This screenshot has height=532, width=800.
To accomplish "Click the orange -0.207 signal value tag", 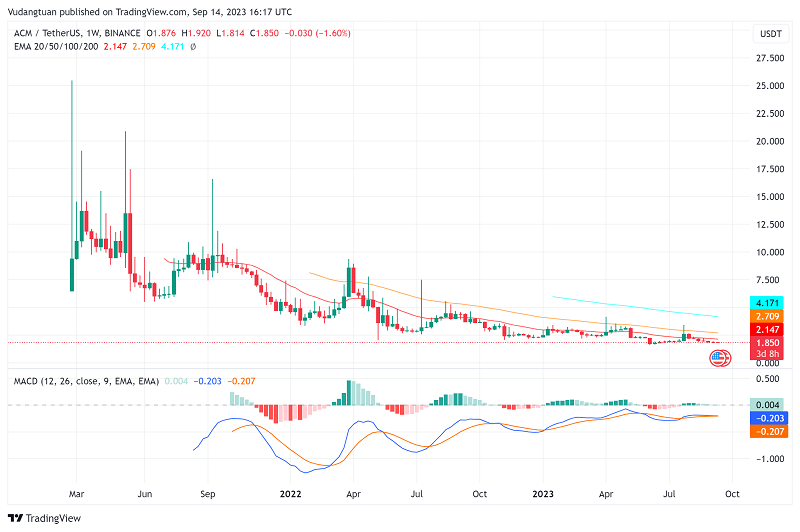I will click(770, 431).
